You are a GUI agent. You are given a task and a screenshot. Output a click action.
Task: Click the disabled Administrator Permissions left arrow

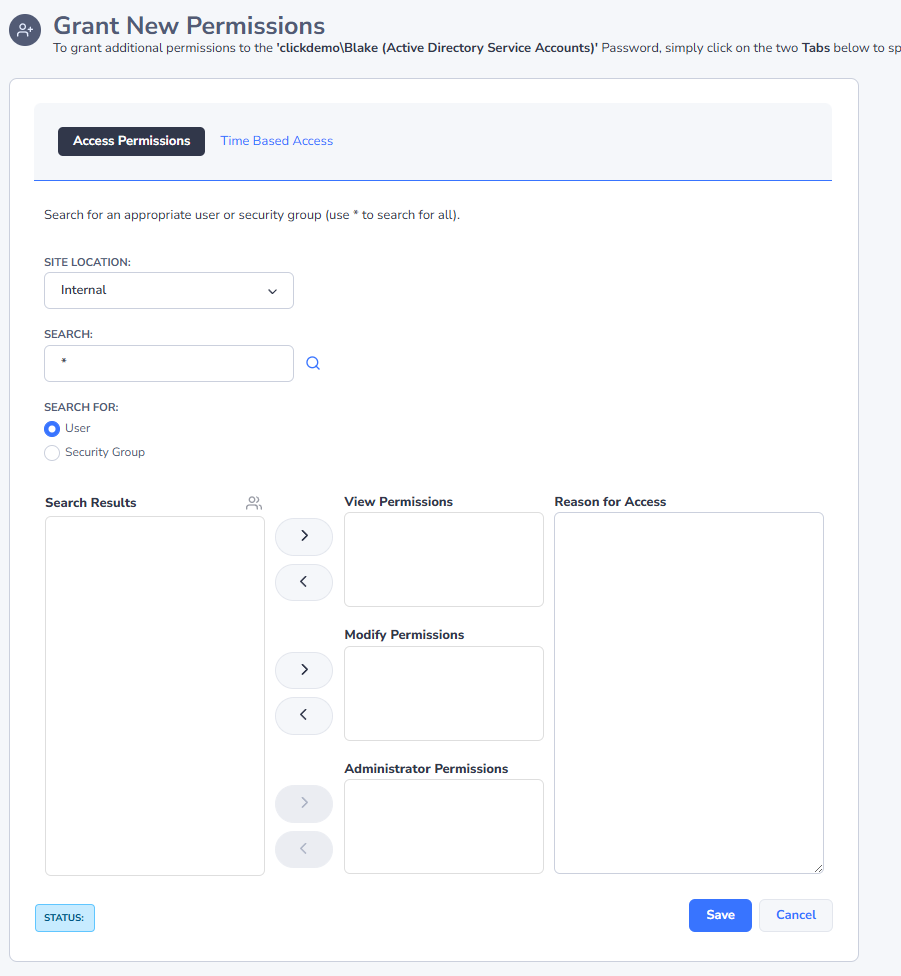[x=303, y=849]
